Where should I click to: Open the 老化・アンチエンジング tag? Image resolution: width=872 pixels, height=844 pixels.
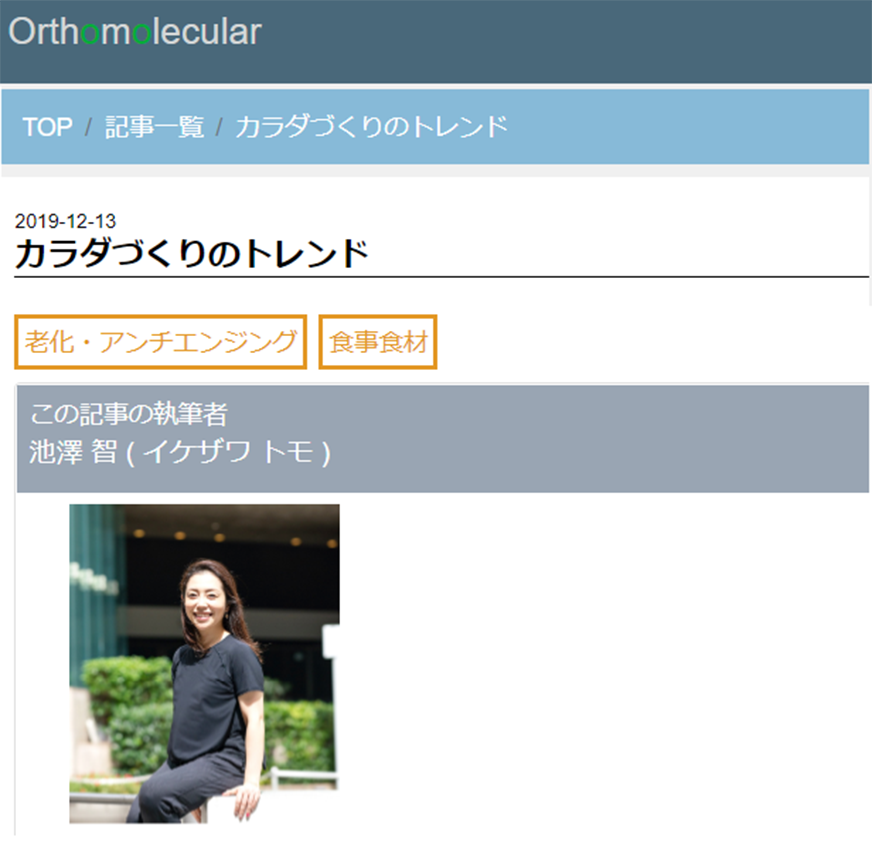(x=161, y=342)
